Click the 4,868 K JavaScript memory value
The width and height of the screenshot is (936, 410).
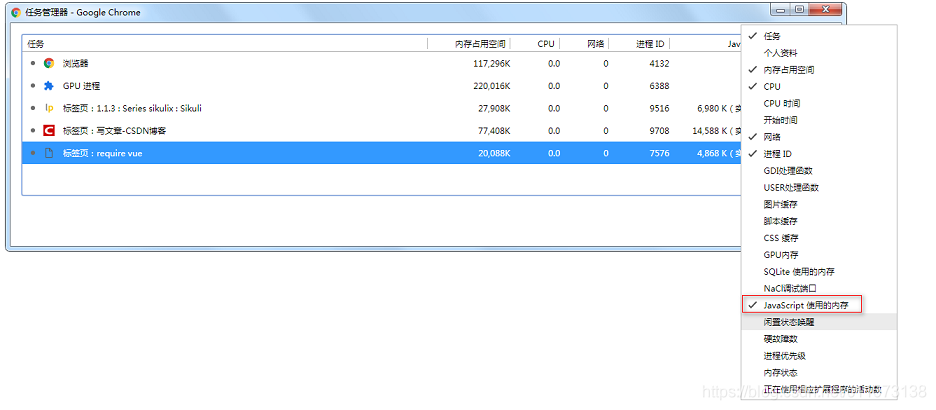[719, 153]
